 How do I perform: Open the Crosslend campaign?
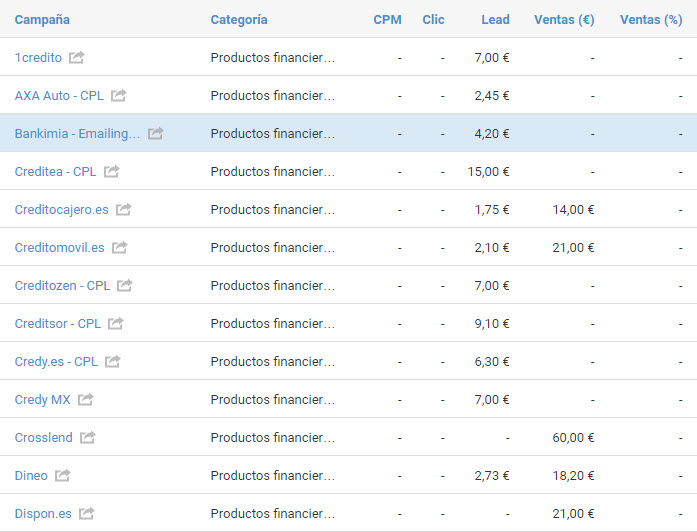[x=44, y=437]
